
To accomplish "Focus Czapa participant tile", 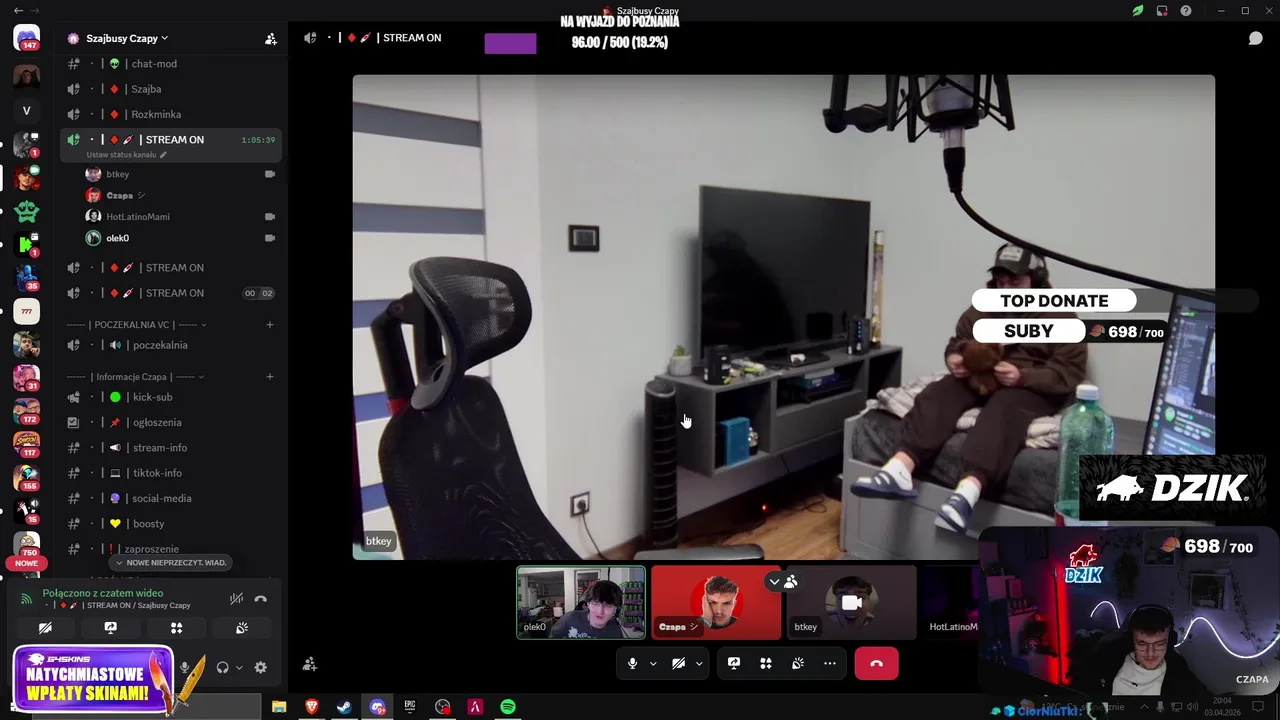I will coord(716,602).
